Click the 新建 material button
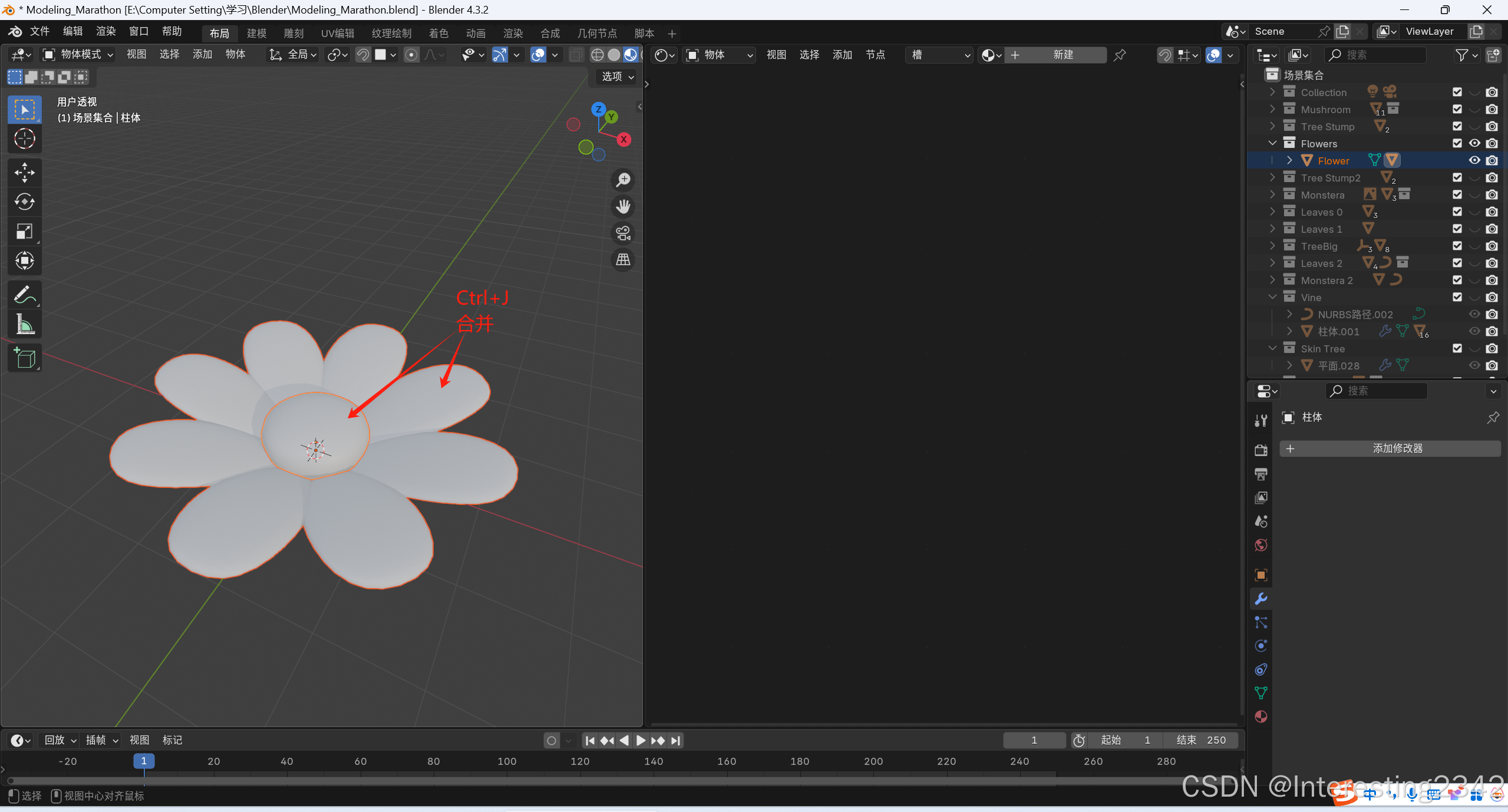The width and height of the screenshot is (1508, 812). pyautogui.click(x=1062, y=55)
